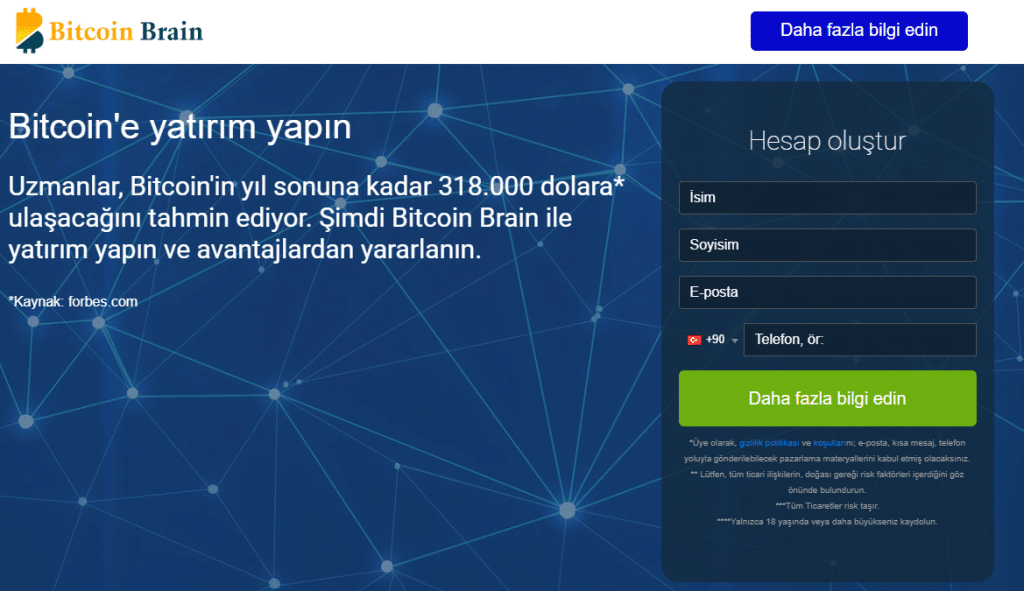
Task: Click the Bitcoin Brain logo icon
Action: point(29,31)
